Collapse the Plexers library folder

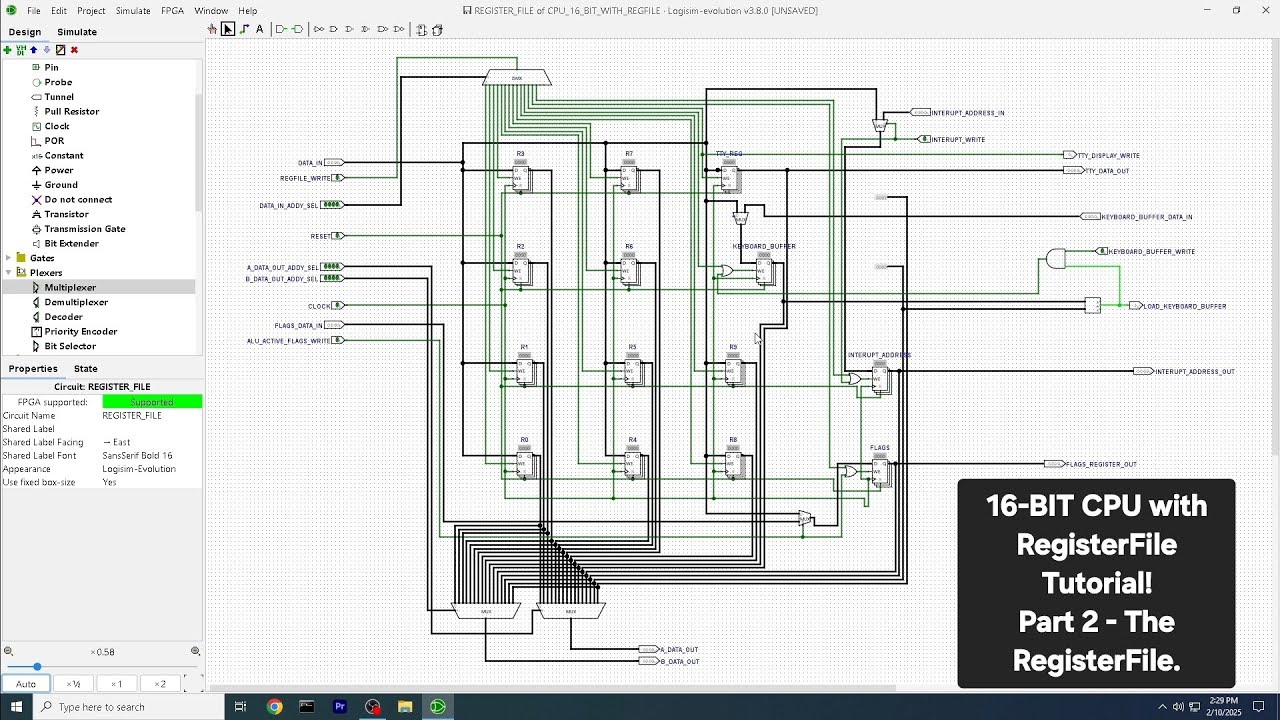coord(9,273)
